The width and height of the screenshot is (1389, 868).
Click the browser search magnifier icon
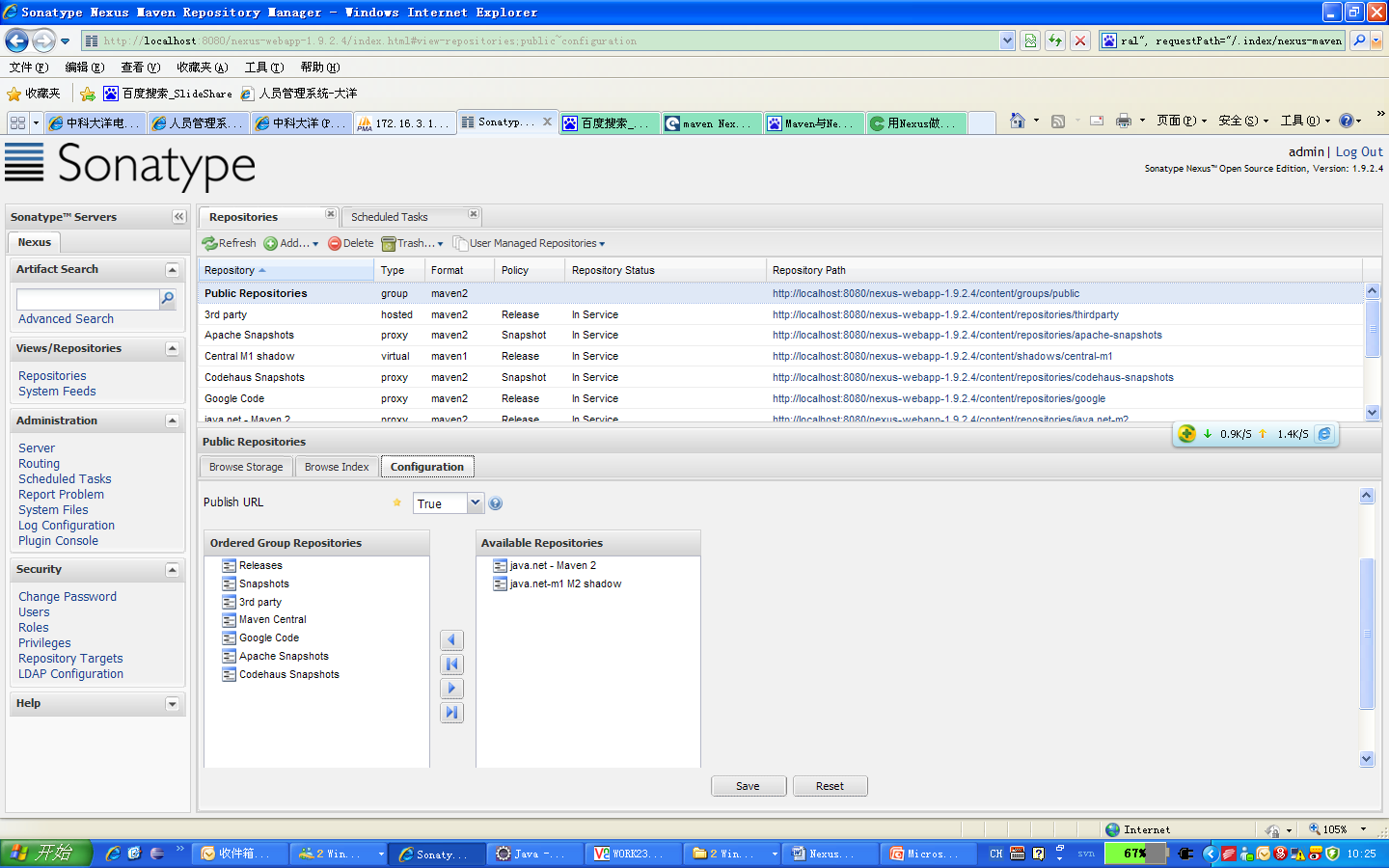[1359, 41]
